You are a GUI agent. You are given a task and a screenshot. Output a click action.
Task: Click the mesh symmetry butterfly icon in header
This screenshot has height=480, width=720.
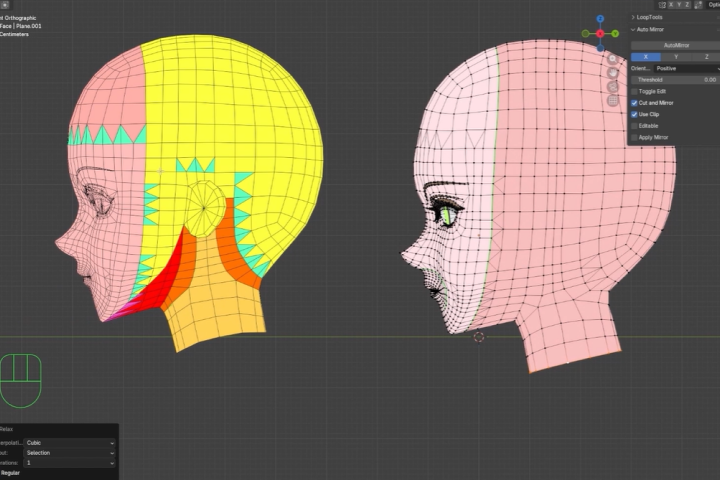[x=662, y=5]
